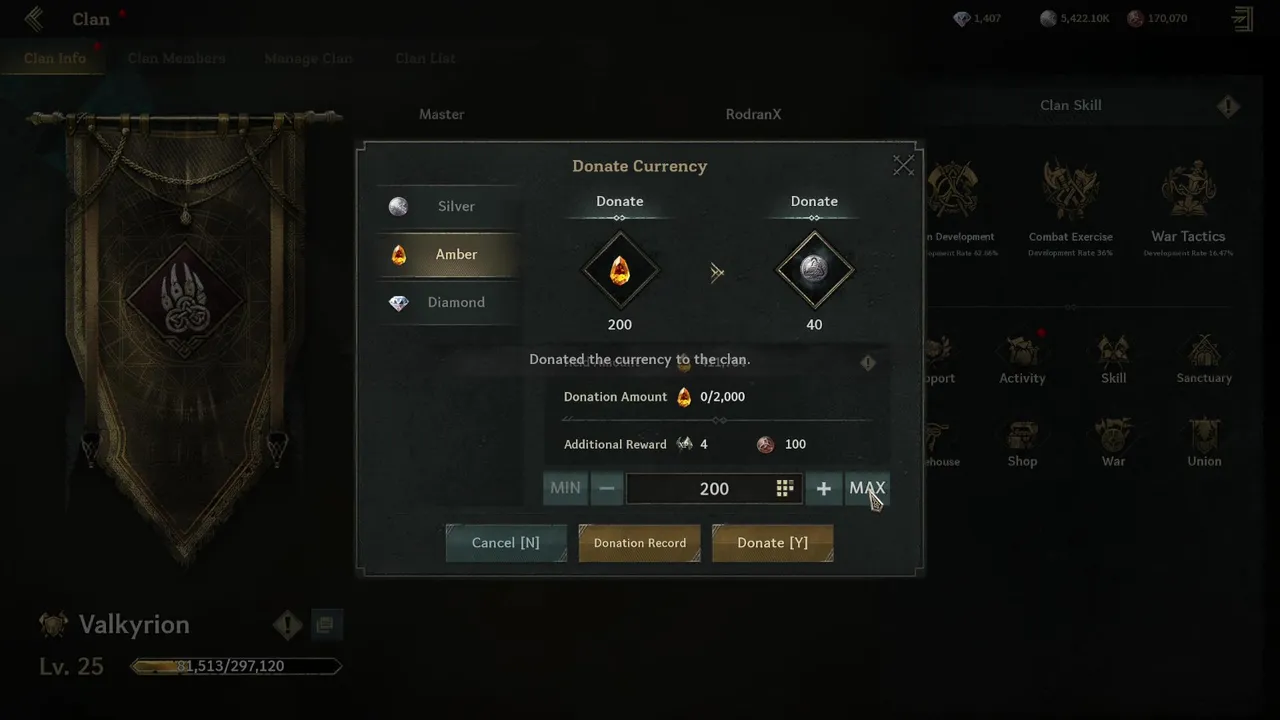Click the back arrow next to Clan
1280x720 pixels.
[35, 19]
